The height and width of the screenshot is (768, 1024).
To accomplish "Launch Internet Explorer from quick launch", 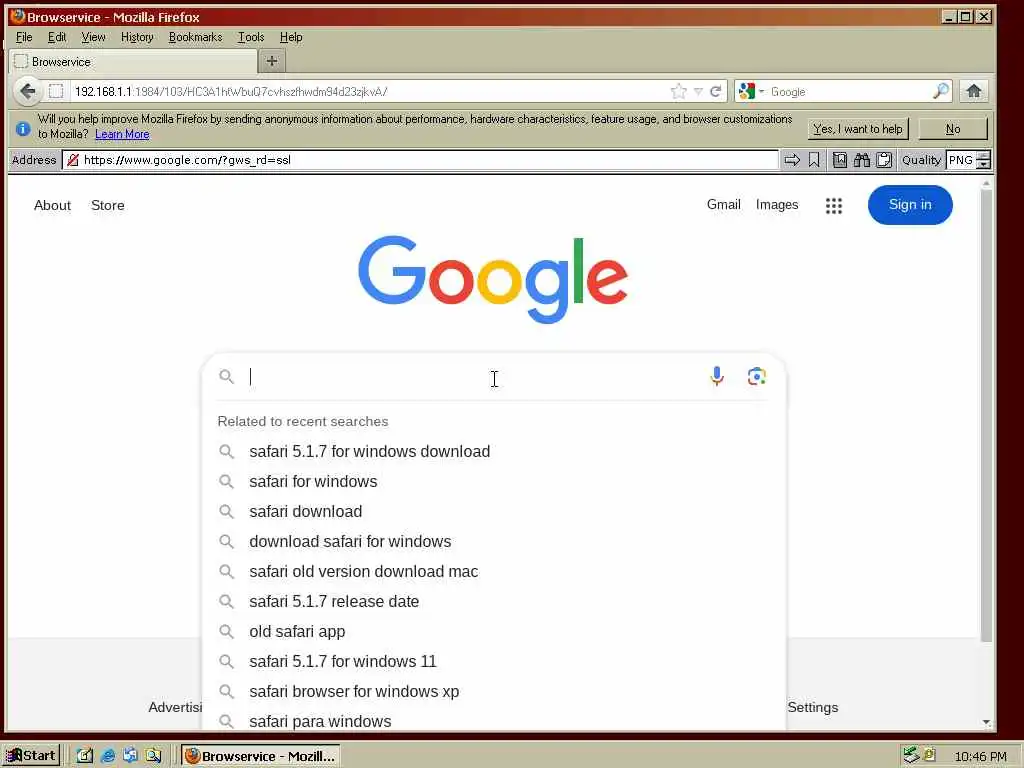I will click(x=108, y=756).
